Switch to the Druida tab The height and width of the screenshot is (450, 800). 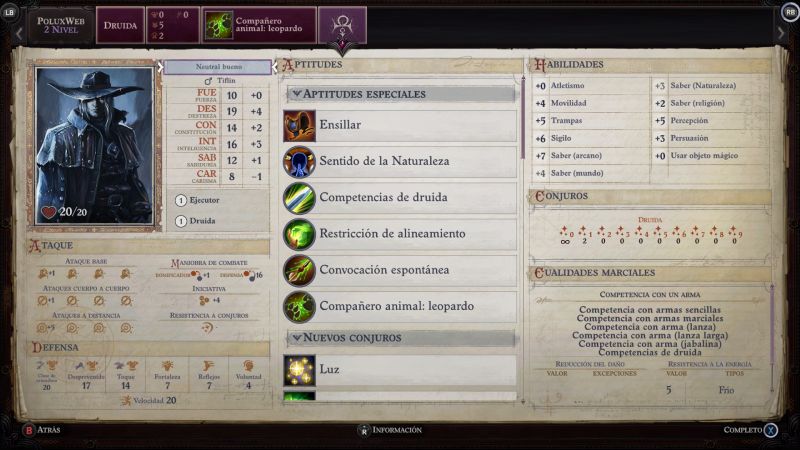(x=120, y=26)
